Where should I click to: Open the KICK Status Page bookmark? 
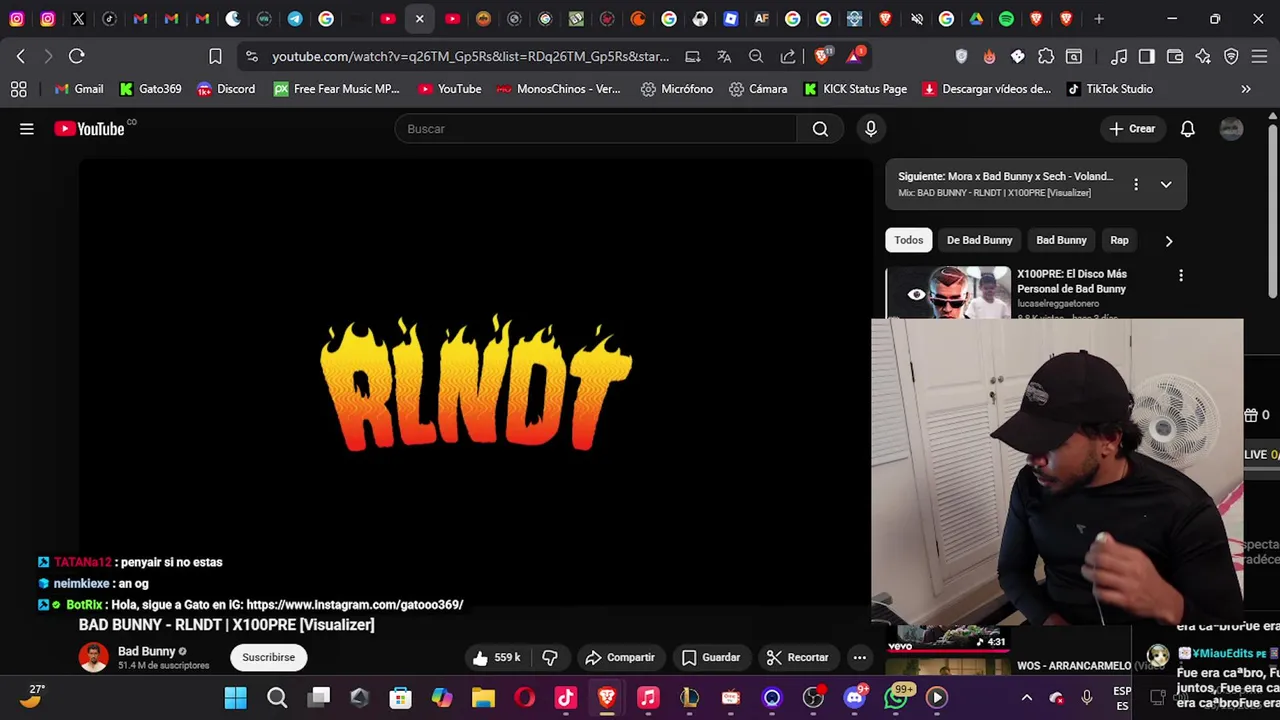855,89
